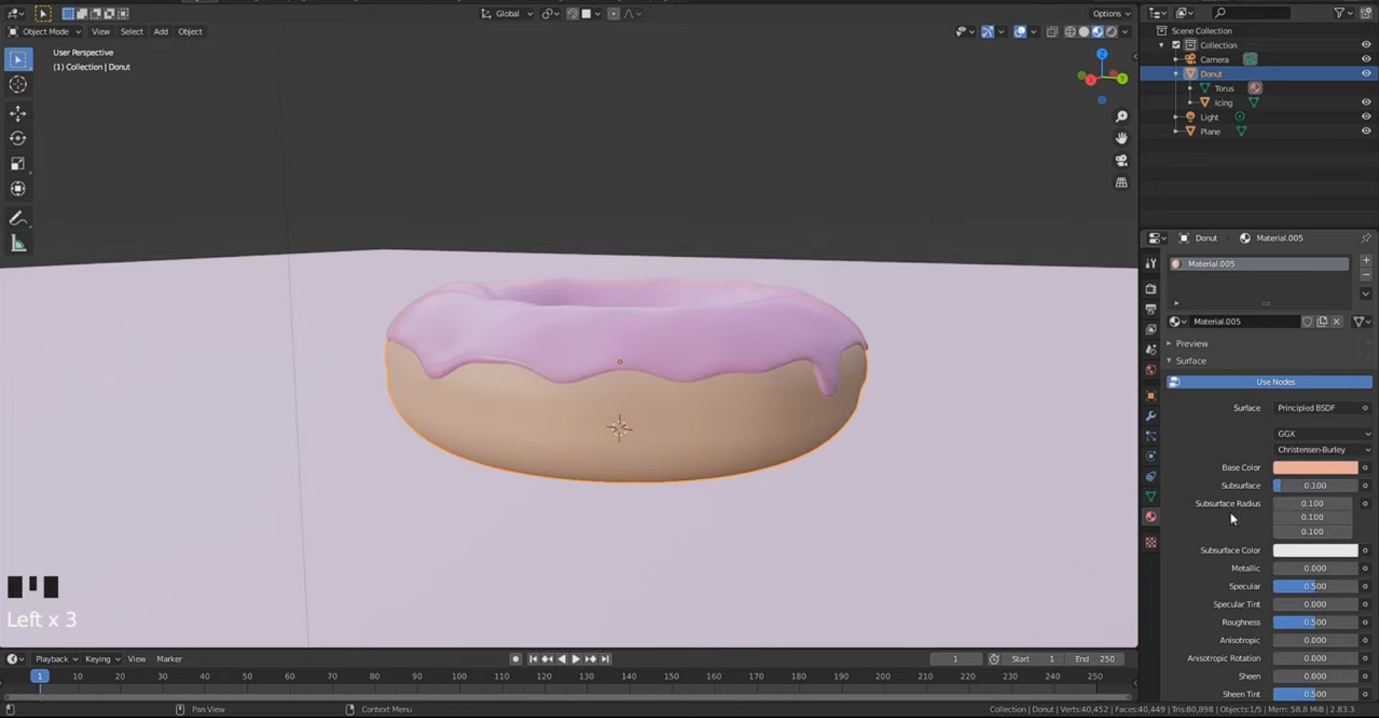Open the Options button in viewport header

pyautogui.click(x=1111, y=14)
